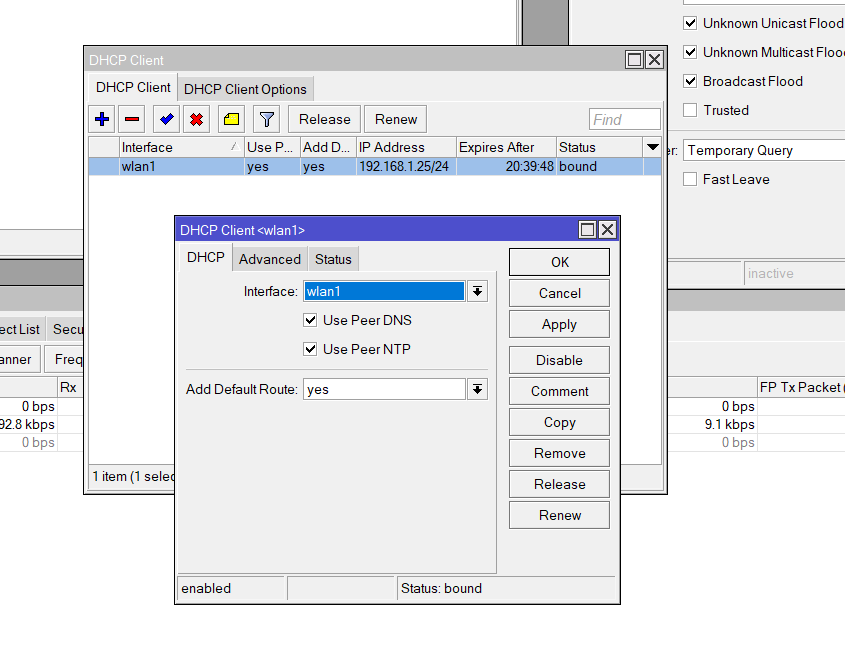The height and width of the screenshot is (651, 845).
Task: Click the Release toolbar button
Action: 324,119
